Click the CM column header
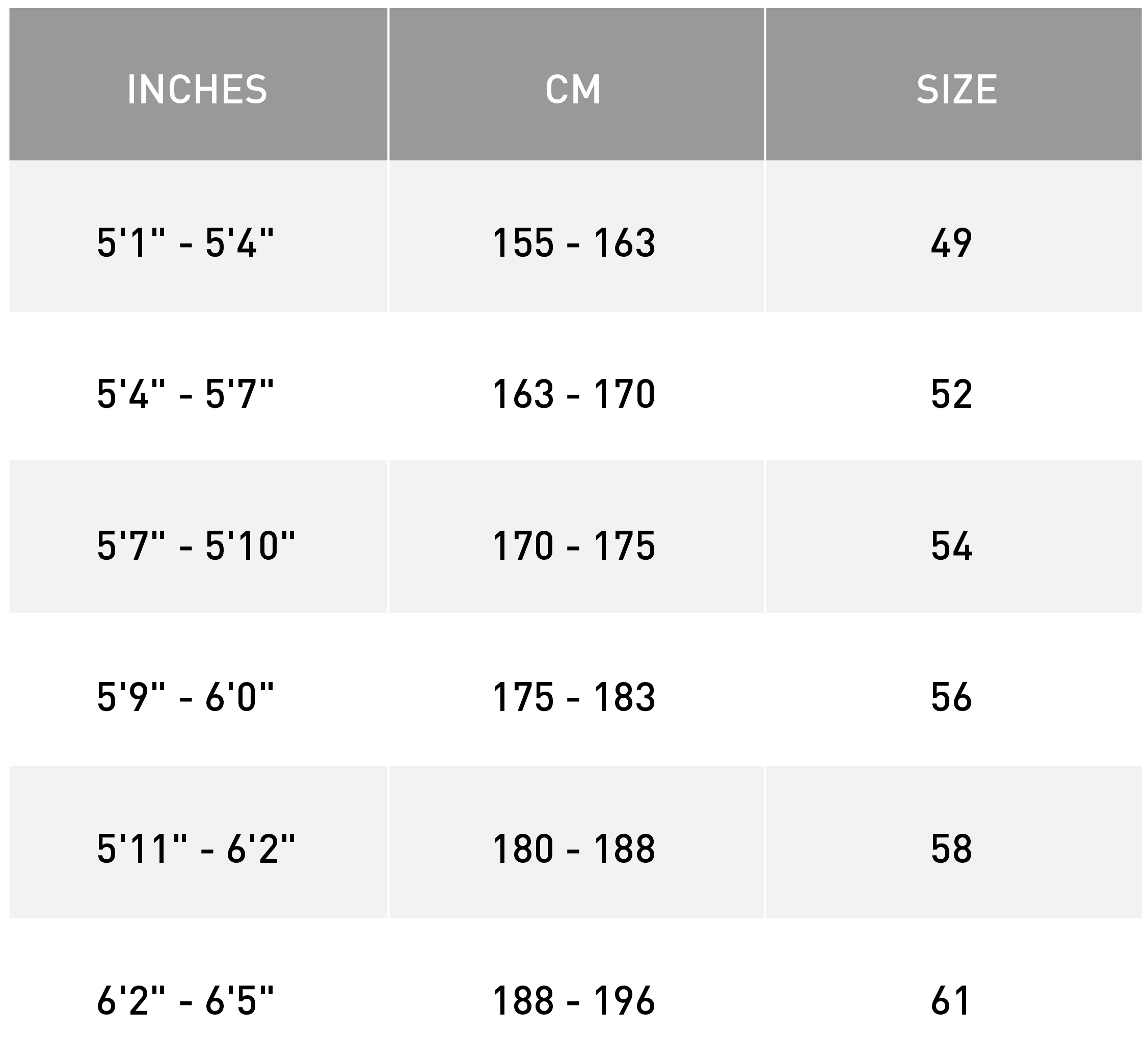1148x1064 pixels. 577,84
